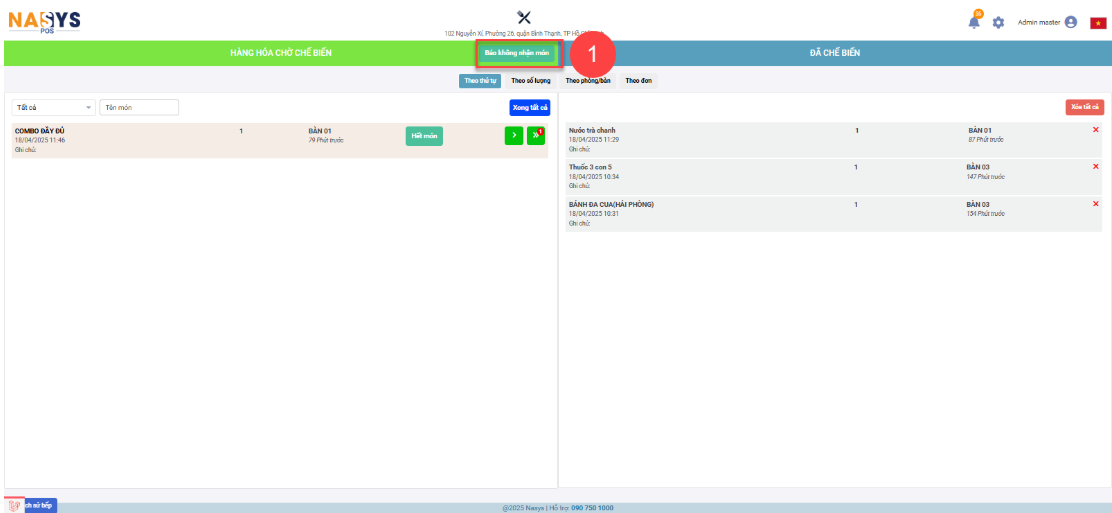This screenshot has width=1112, height=513.
Task: Remove Nước trà chanh with red X
Action: coord(1096,130)
